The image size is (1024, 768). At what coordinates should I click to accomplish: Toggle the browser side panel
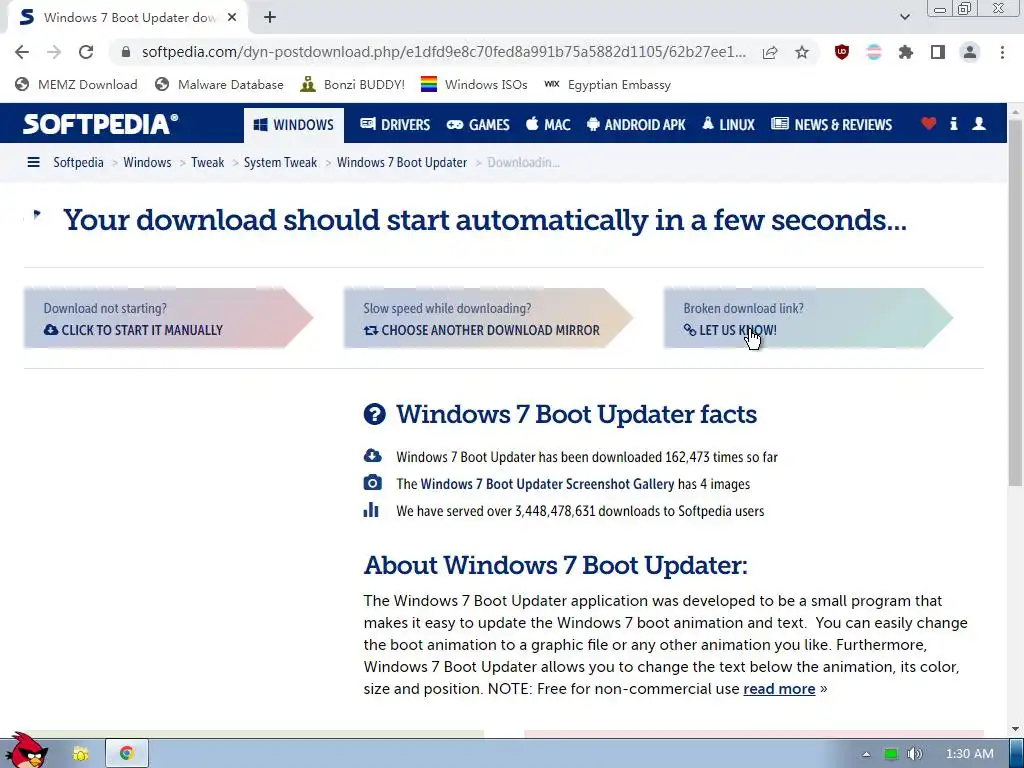[x=938, y=52]
